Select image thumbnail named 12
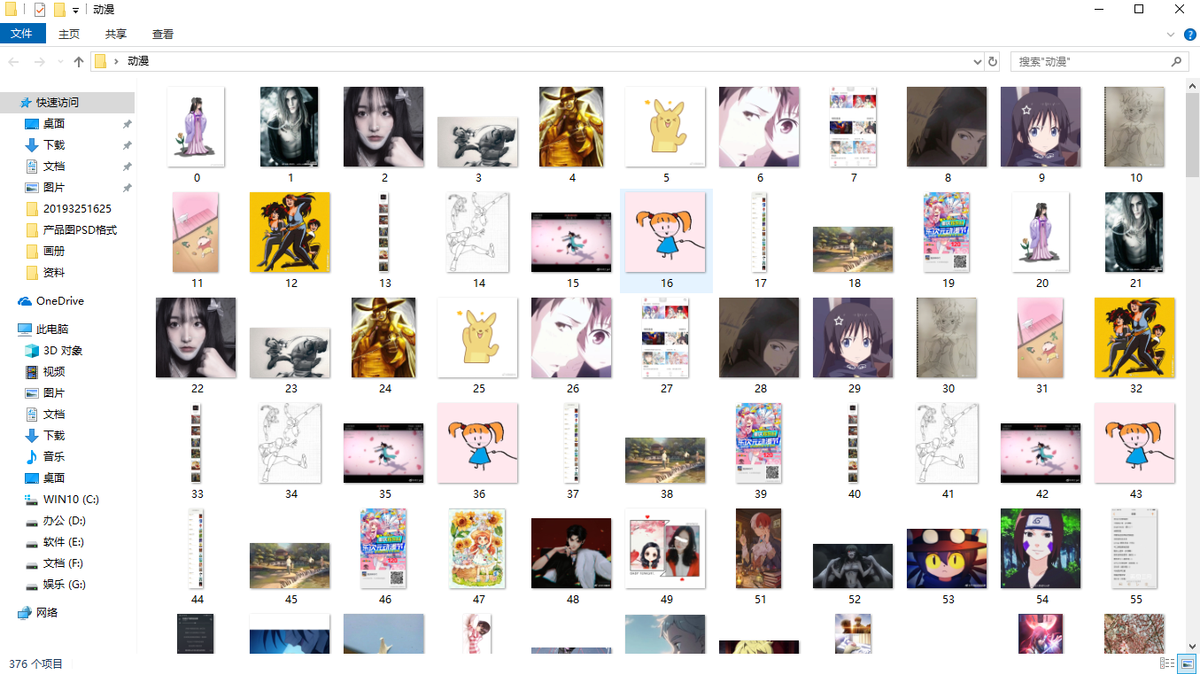 point(290,232)
